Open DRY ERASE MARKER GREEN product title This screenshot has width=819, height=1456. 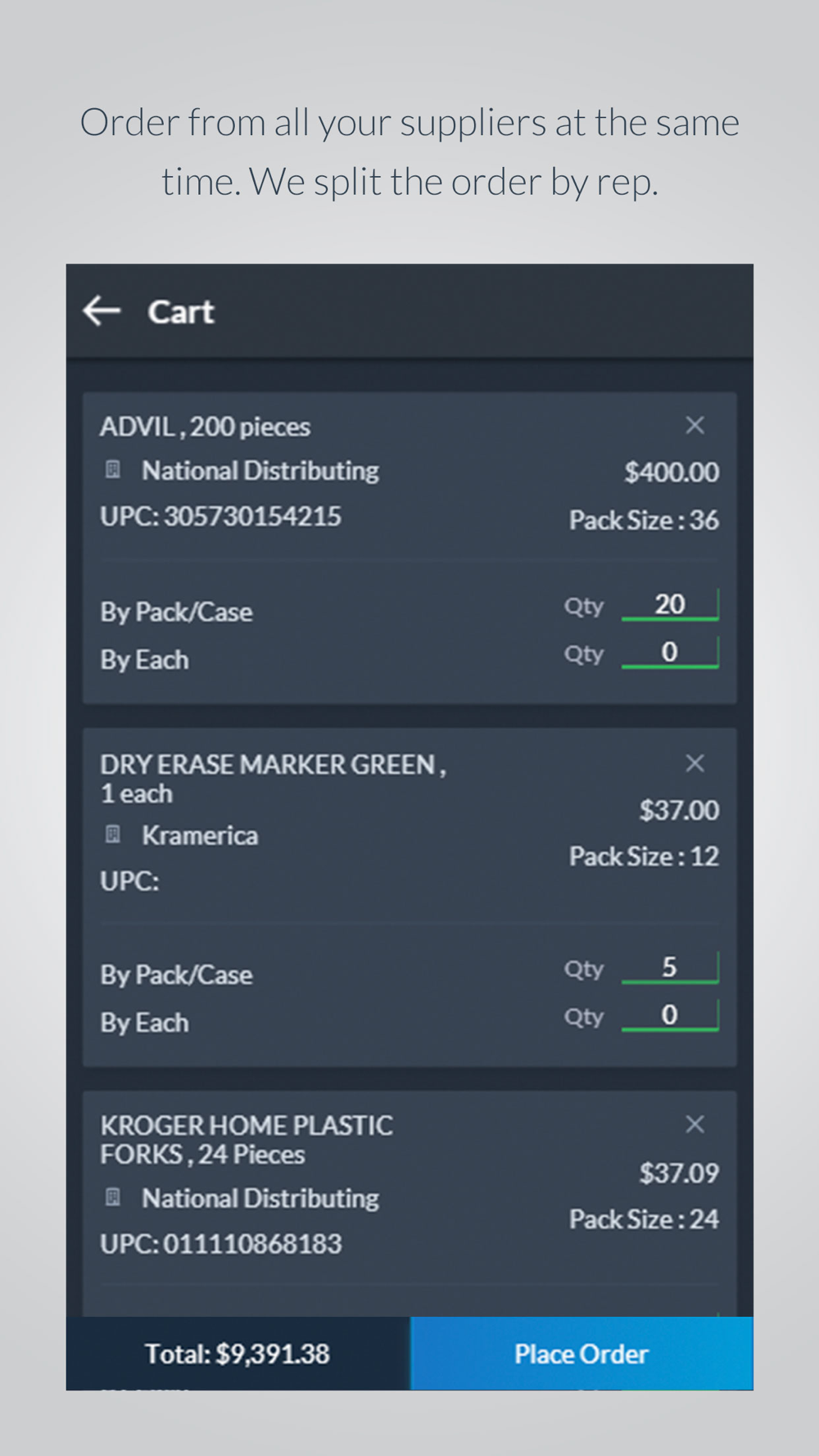[273, 779]
